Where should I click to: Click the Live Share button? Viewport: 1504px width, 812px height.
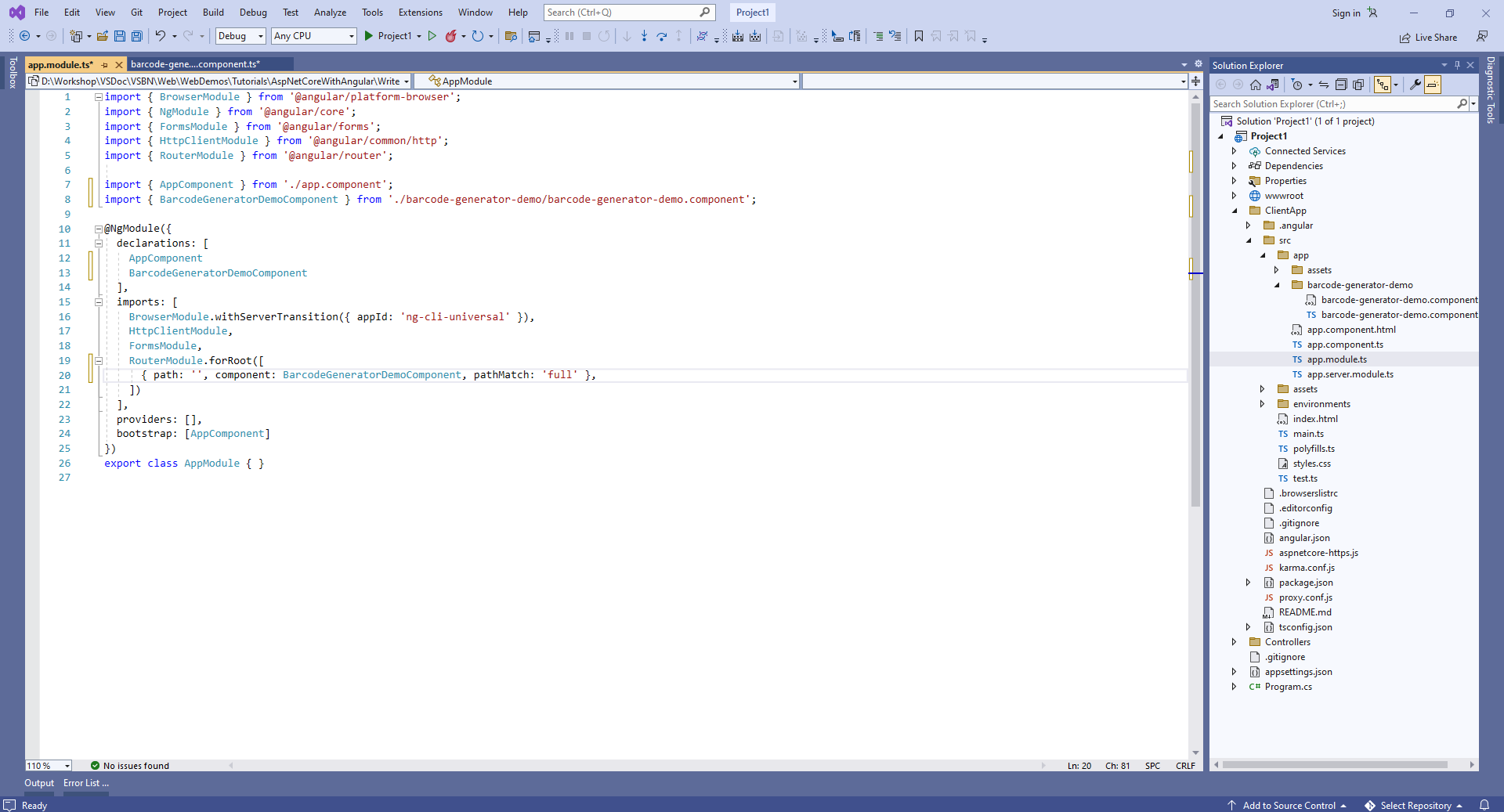1429,38
